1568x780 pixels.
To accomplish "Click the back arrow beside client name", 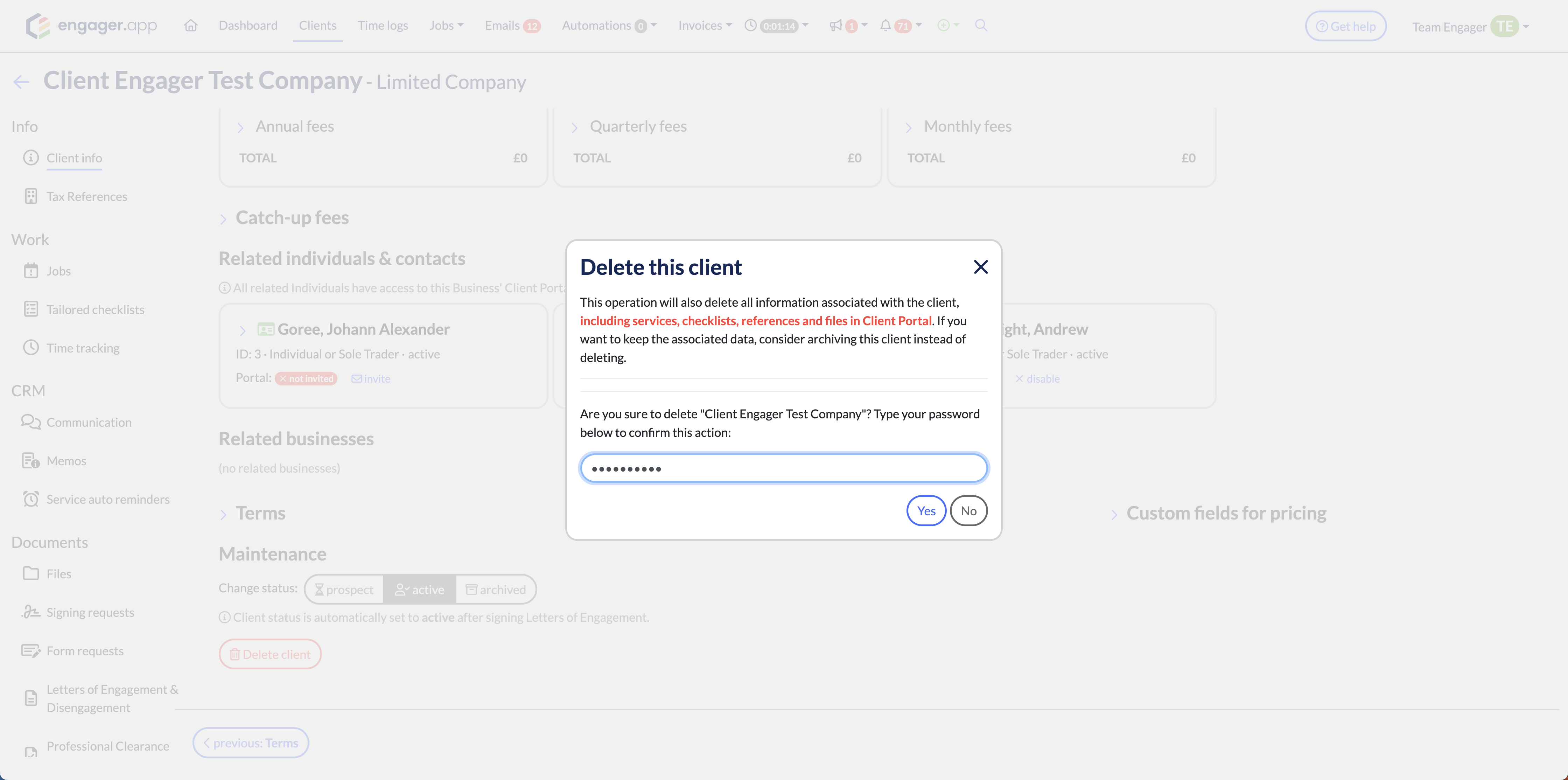I will pos(21,82).
